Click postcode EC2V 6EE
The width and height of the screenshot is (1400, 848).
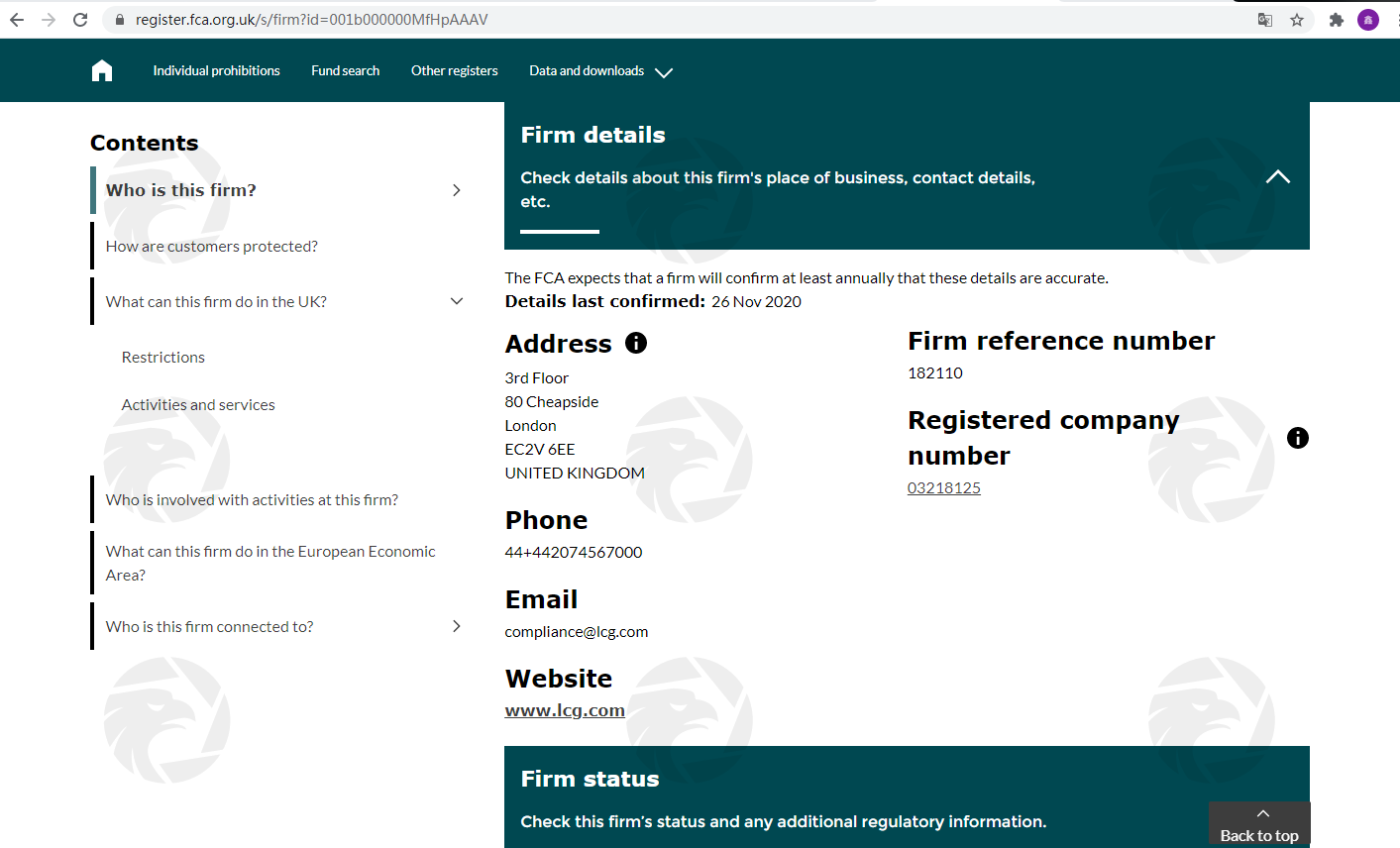pyautogui.click(x=540, y=449)
